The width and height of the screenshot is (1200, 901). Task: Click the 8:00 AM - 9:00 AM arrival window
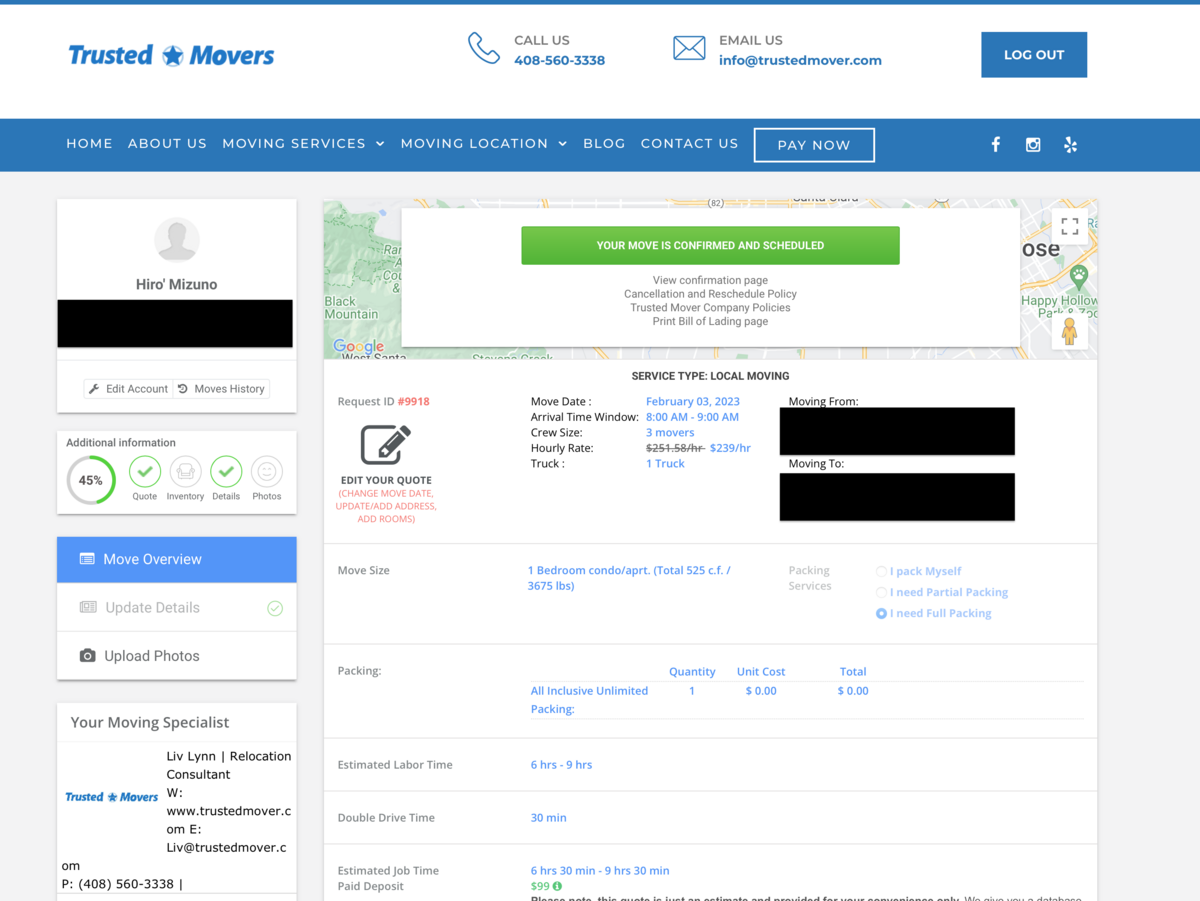[692, 417]
